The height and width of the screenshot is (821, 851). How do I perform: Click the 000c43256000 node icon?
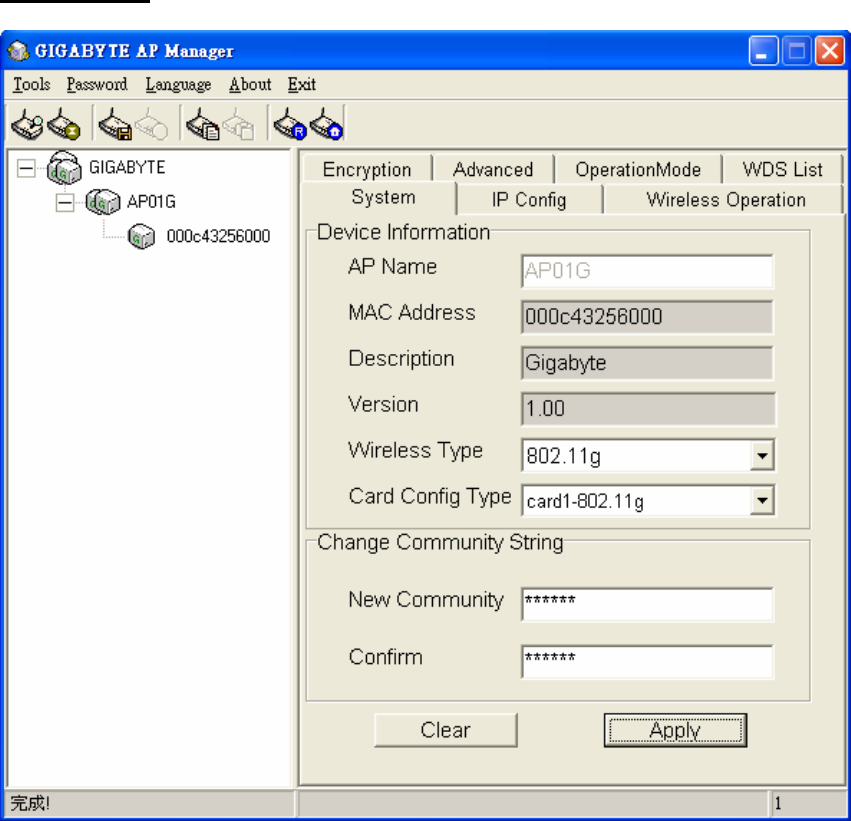(x=141, y=236)
